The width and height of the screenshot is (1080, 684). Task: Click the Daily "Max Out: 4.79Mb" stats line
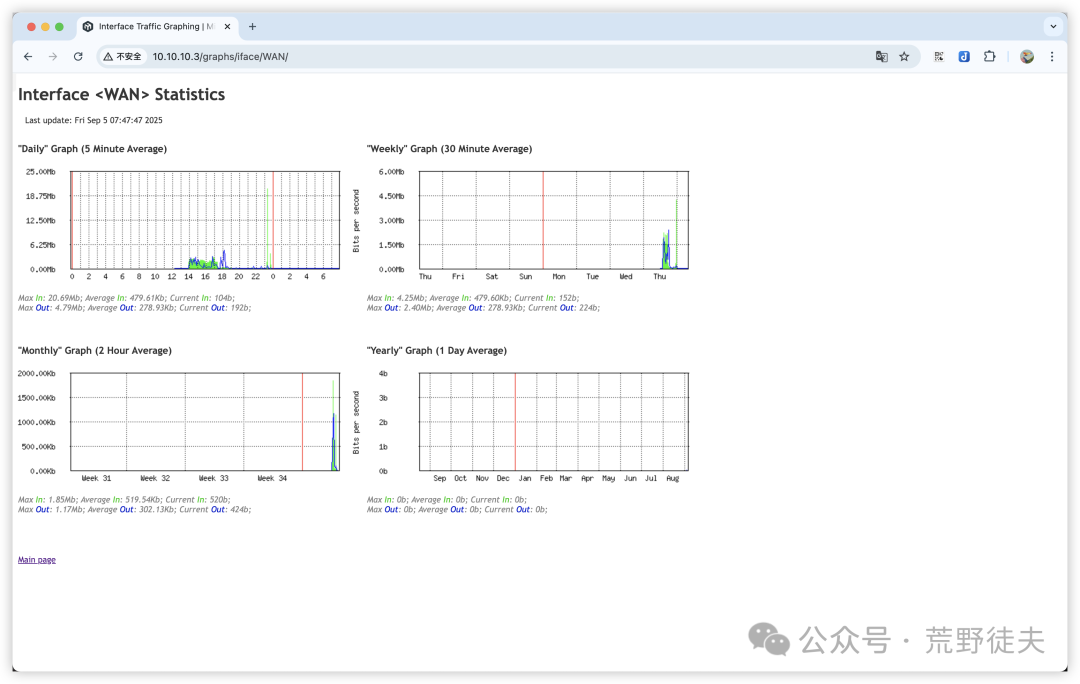pyautogui.click(x=134, y=308)
